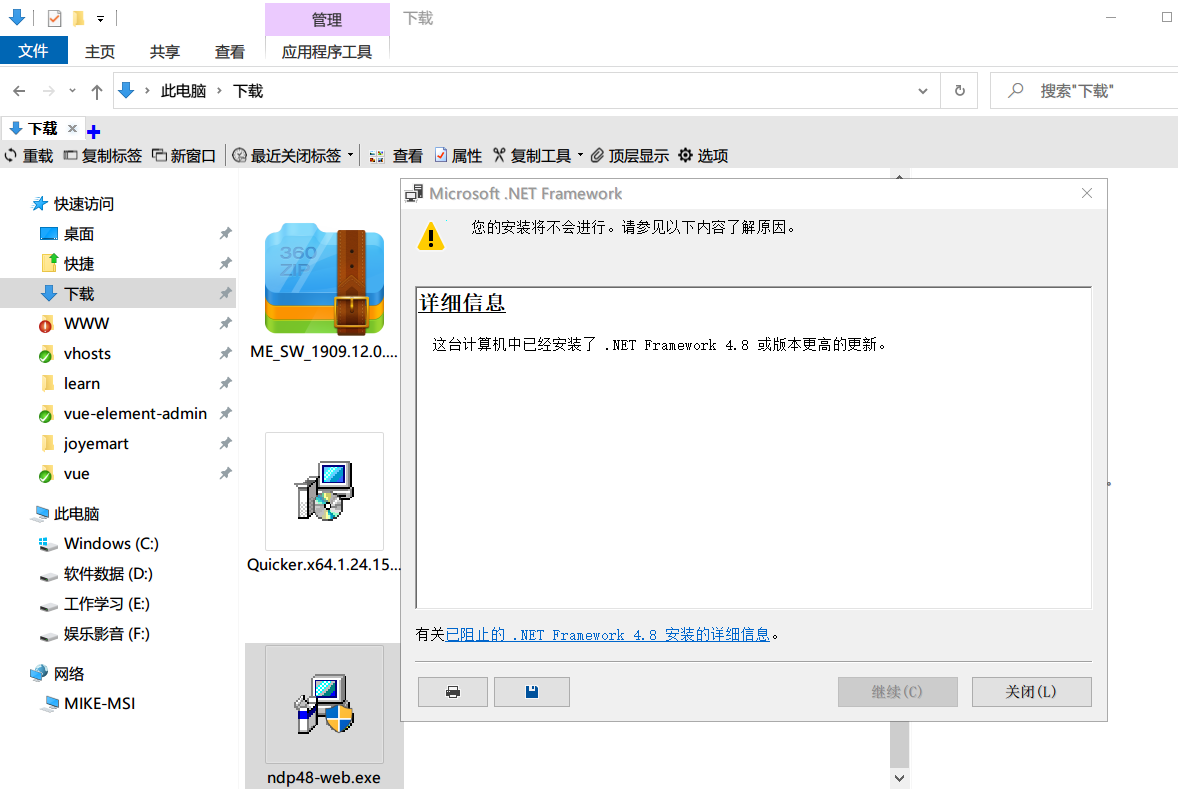This screenshot has height=792, width=1178.
Task: Open 软件数据 (D:) drive
Action: 108,573
